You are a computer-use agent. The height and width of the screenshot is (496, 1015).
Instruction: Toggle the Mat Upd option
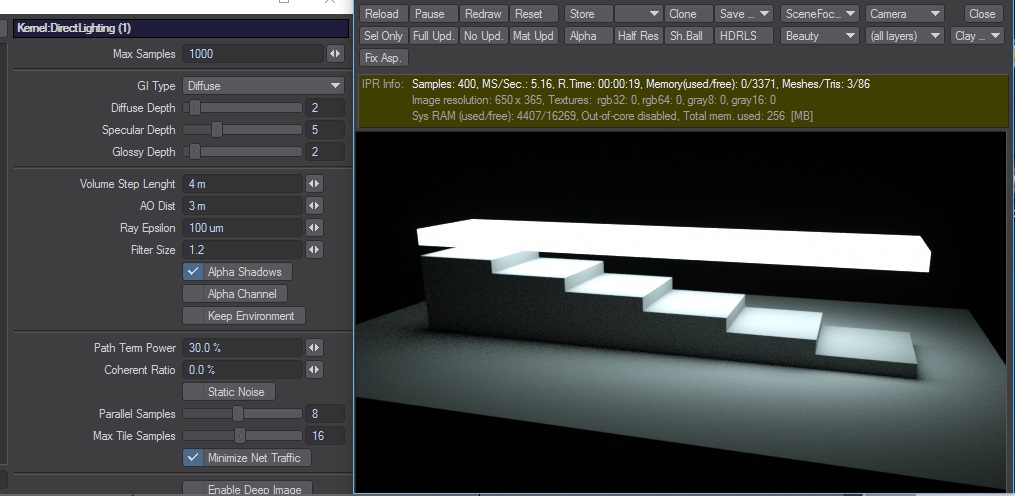point(534,36)
